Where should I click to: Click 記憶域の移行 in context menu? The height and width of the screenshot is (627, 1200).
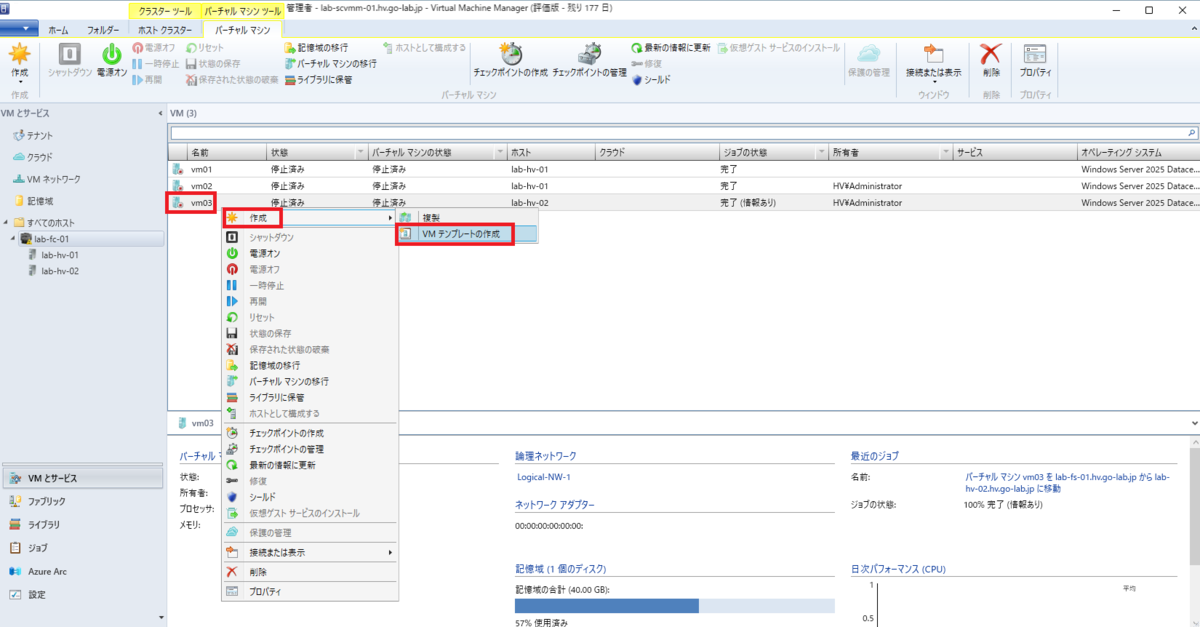coord(309,365)
